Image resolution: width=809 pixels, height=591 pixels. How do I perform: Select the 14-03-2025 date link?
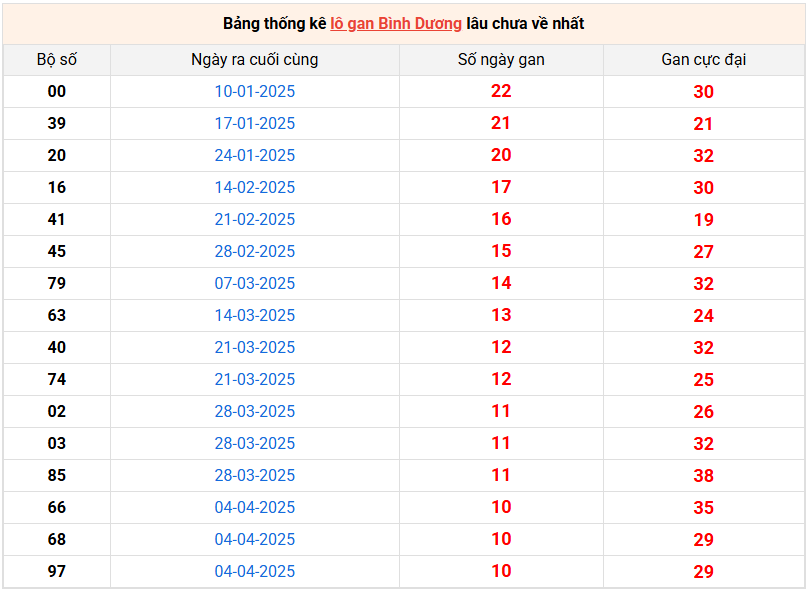point(255,315)
